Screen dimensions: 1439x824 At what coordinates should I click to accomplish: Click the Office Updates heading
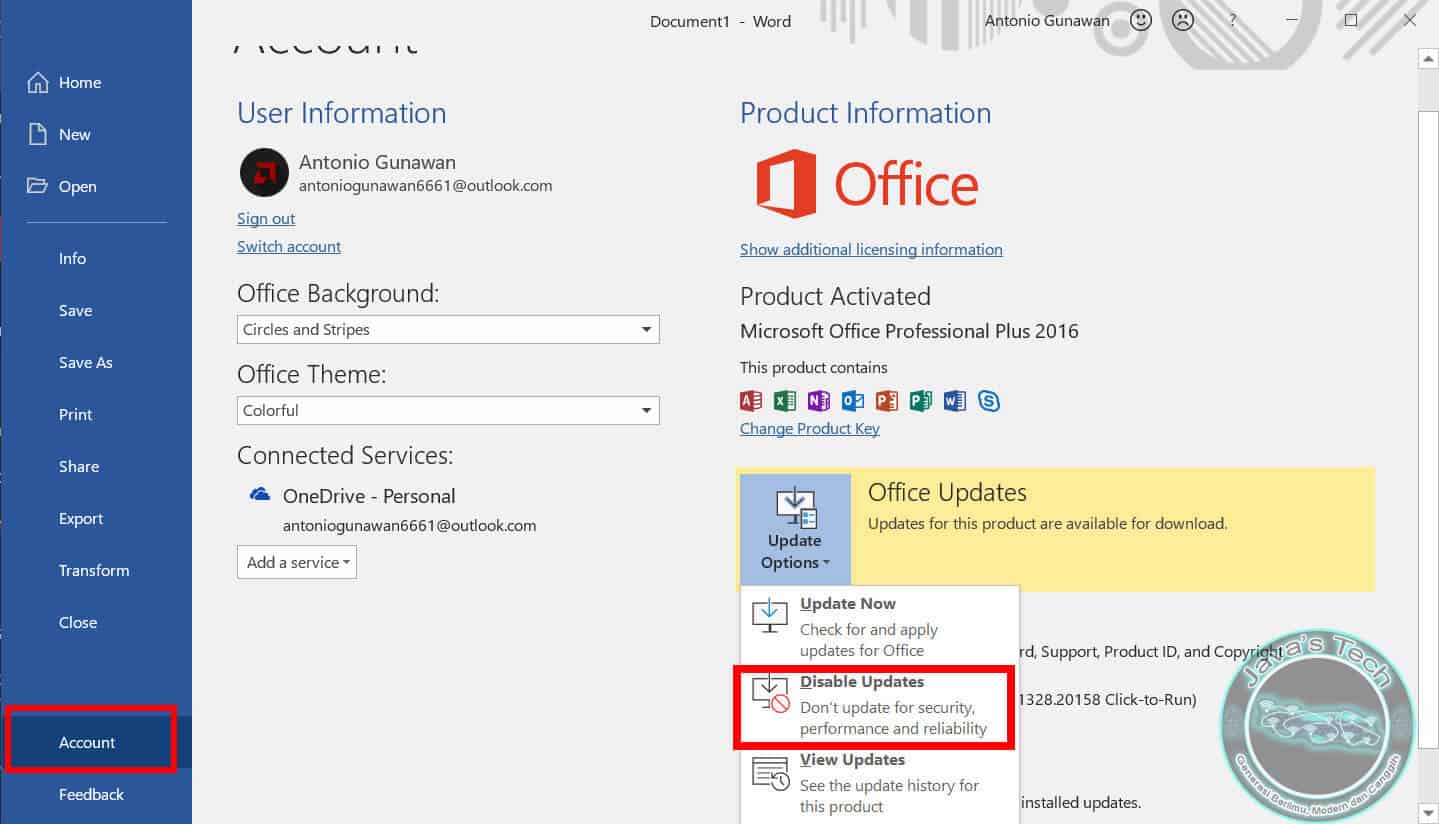(947, 492)
